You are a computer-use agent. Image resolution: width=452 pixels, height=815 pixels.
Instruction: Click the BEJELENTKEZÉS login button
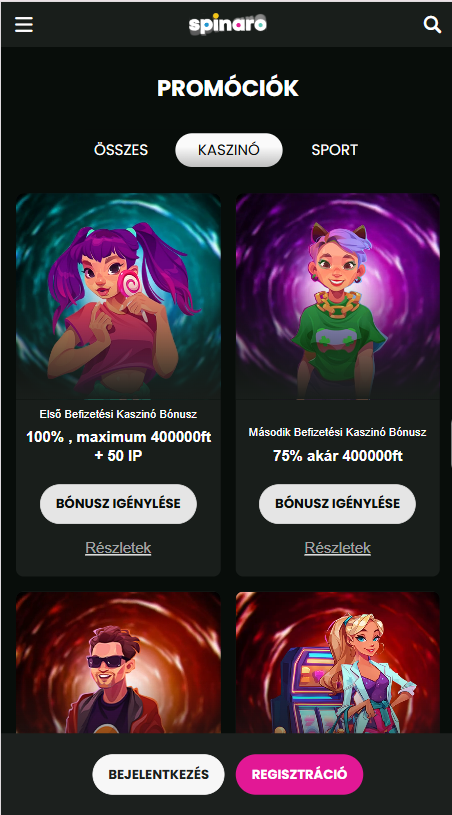pos(158,774)
